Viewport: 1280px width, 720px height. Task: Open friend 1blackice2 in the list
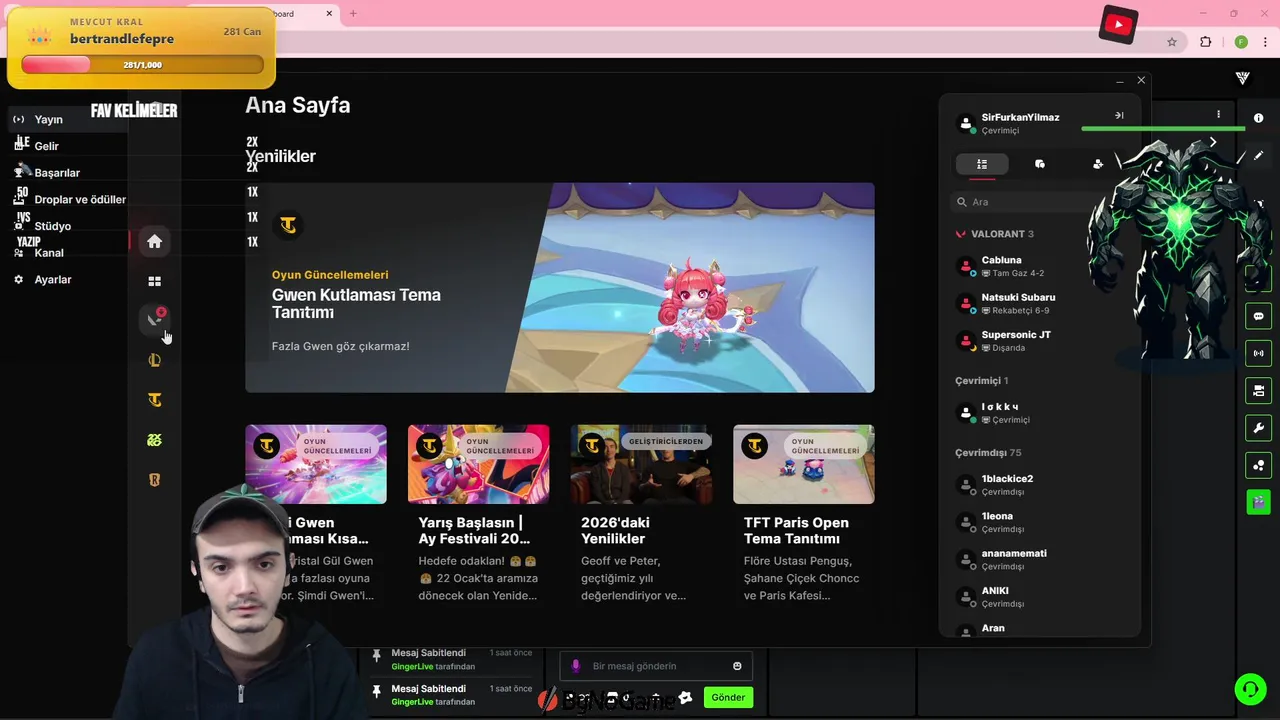click(1040, 485)
